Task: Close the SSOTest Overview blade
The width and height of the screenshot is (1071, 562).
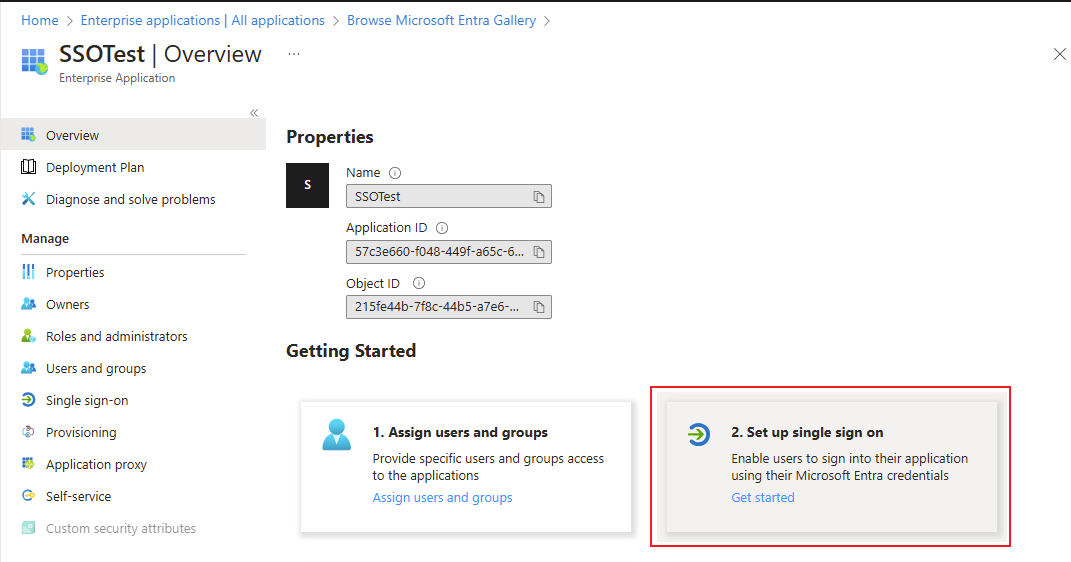Action: point(1059,54)
